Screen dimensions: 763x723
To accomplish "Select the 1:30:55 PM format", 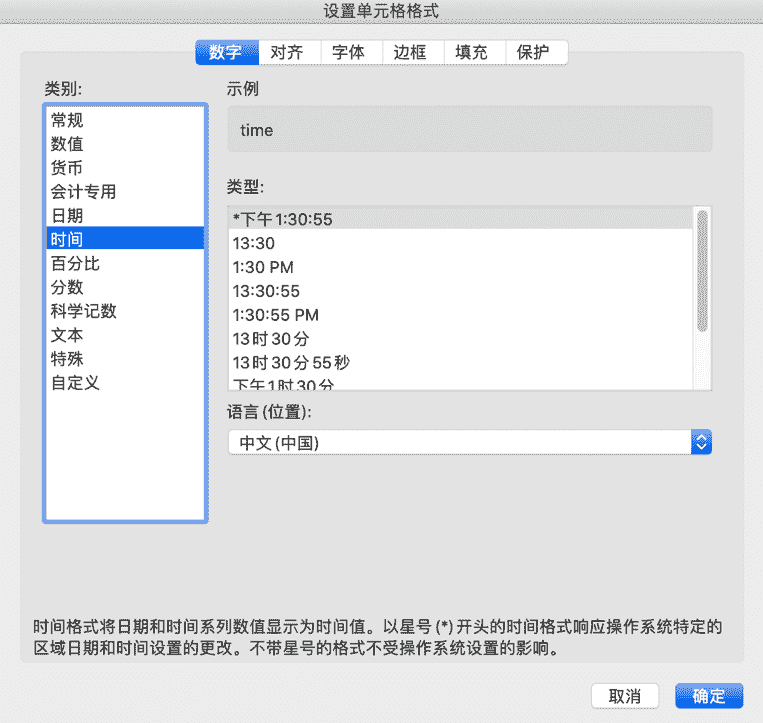I will [x=276, y=315].
